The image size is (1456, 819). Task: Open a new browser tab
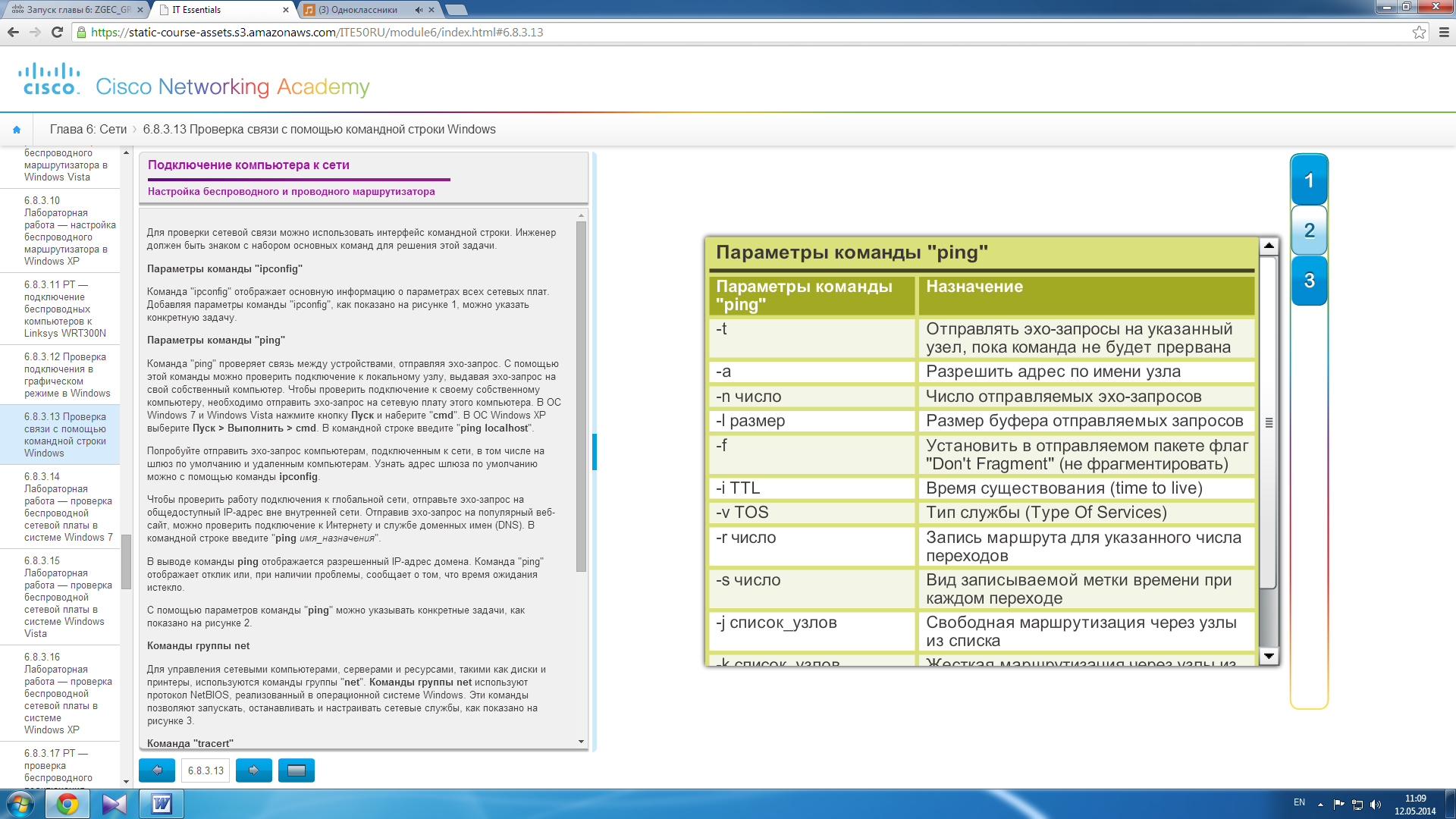coord(456,10)
